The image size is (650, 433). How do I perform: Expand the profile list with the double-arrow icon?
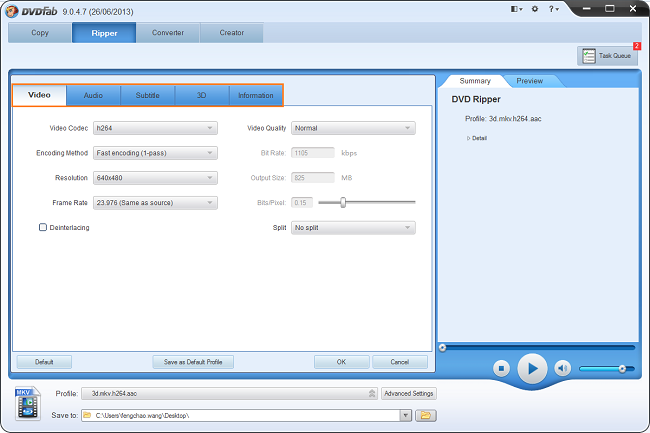[x=372, y=393]
